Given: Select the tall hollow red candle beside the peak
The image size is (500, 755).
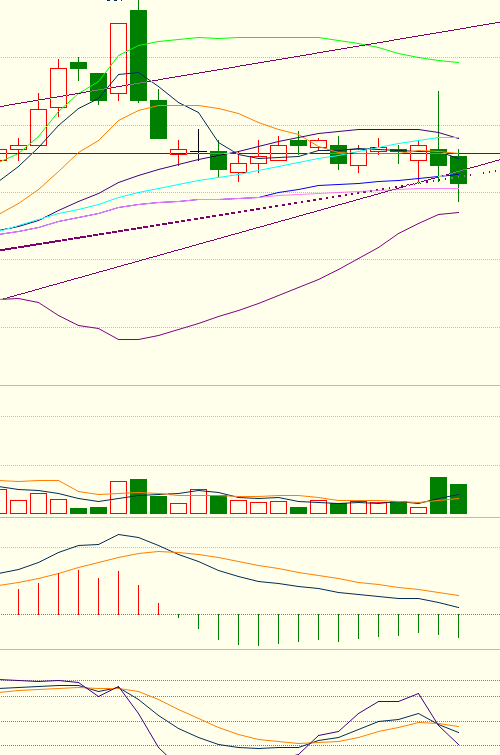Looking at the screenshot, I should pyautogui.click(x=118, y=58).
